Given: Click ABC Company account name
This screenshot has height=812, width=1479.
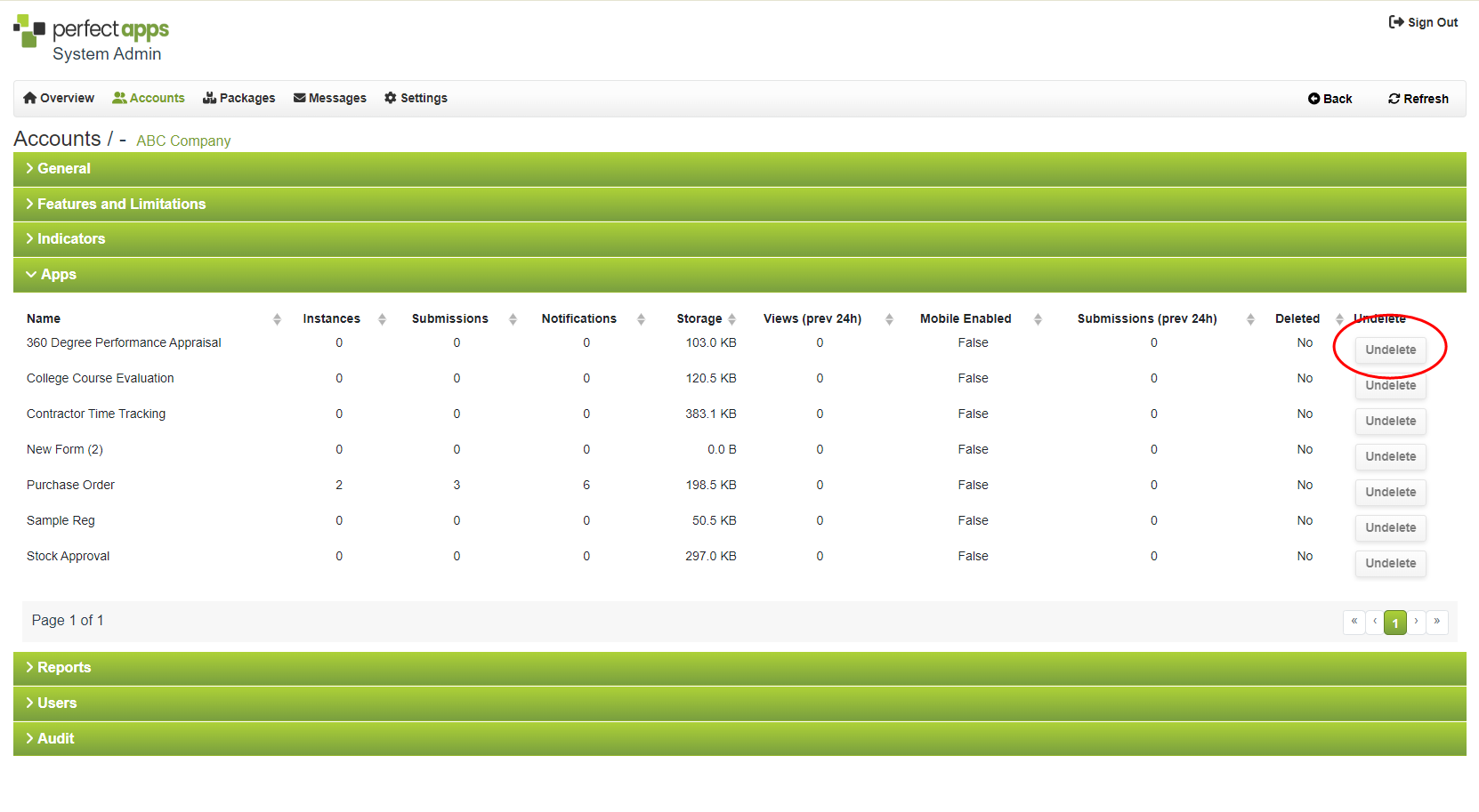Looking at the screenshot, I should point(183,141).
